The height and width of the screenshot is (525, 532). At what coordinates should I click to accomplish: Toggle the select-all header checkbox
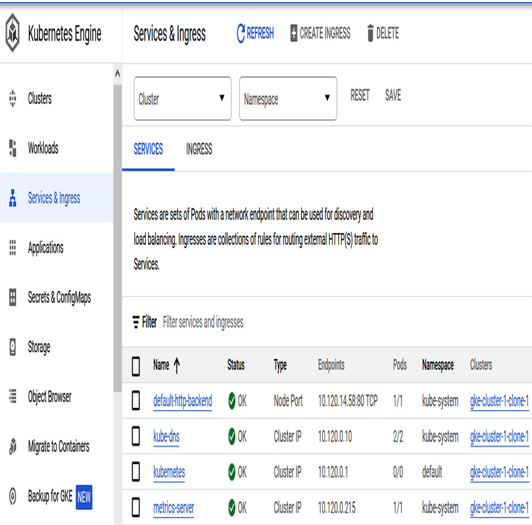pyautogui.click(x=136, y=366)
